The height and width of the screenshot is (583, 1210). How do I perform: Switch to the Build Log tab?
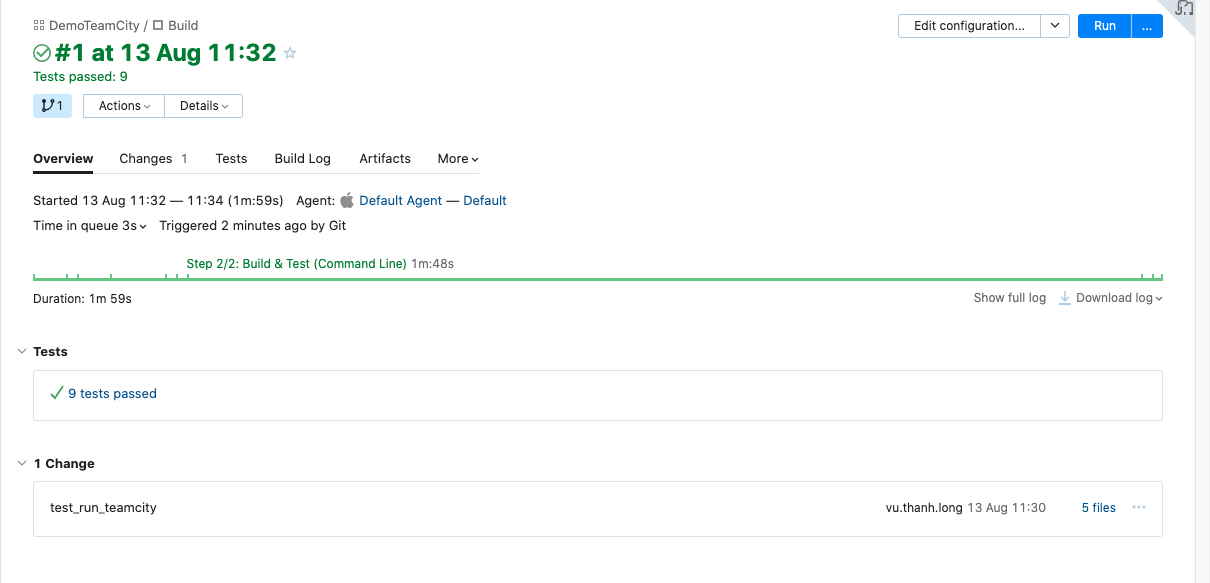tap(302, 159)
